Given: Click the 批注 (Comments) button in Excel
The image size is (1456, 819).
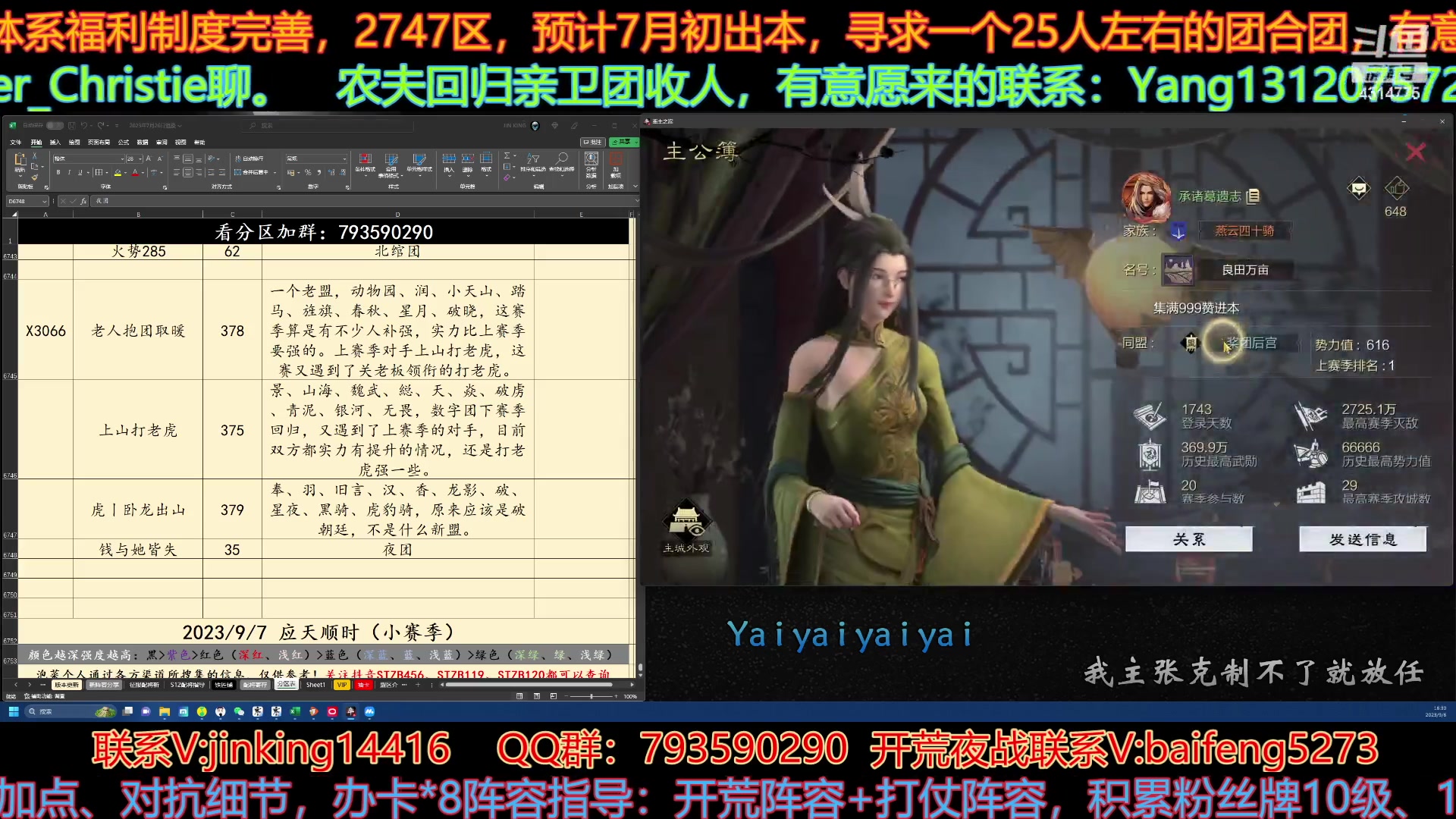Looking at the screenshot, I should (592, 142).
